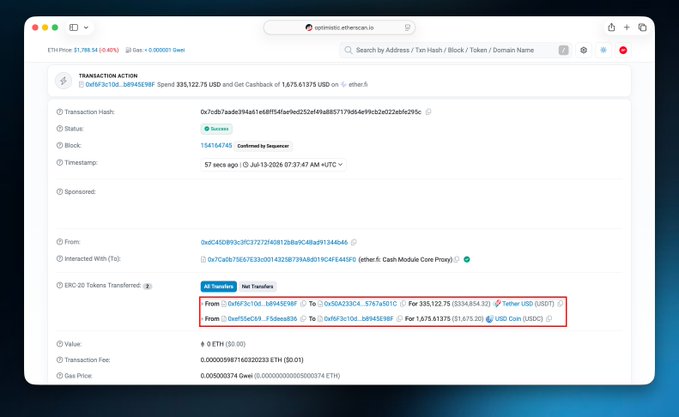Click the reader icon in the address bar
This screenshot has width=679, height=417.
407,27
